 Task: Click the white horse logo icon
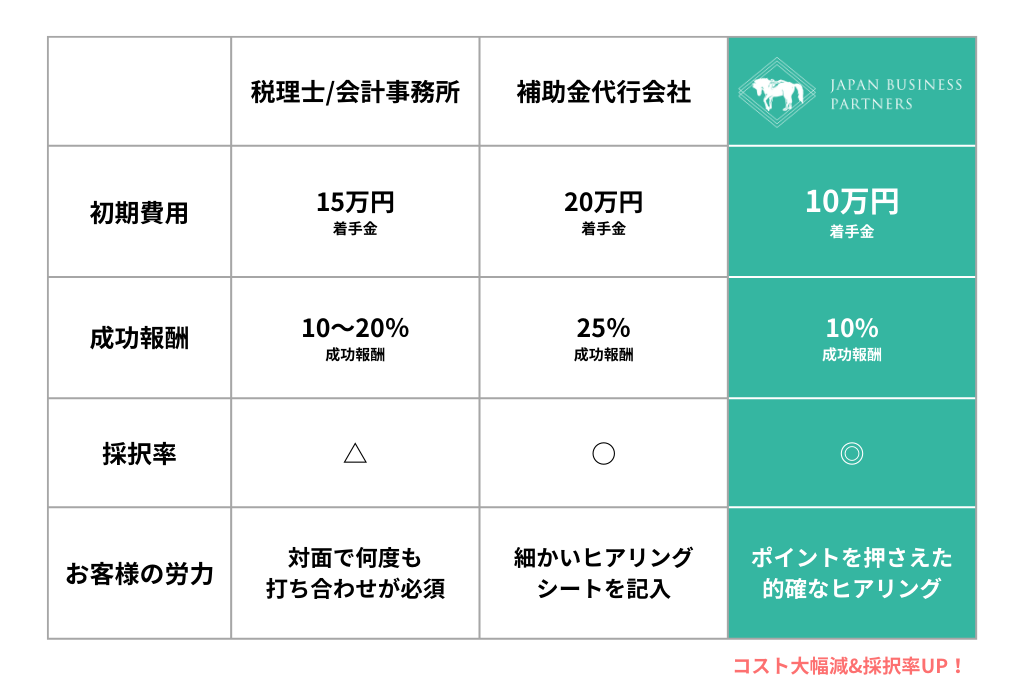[776, 92]
